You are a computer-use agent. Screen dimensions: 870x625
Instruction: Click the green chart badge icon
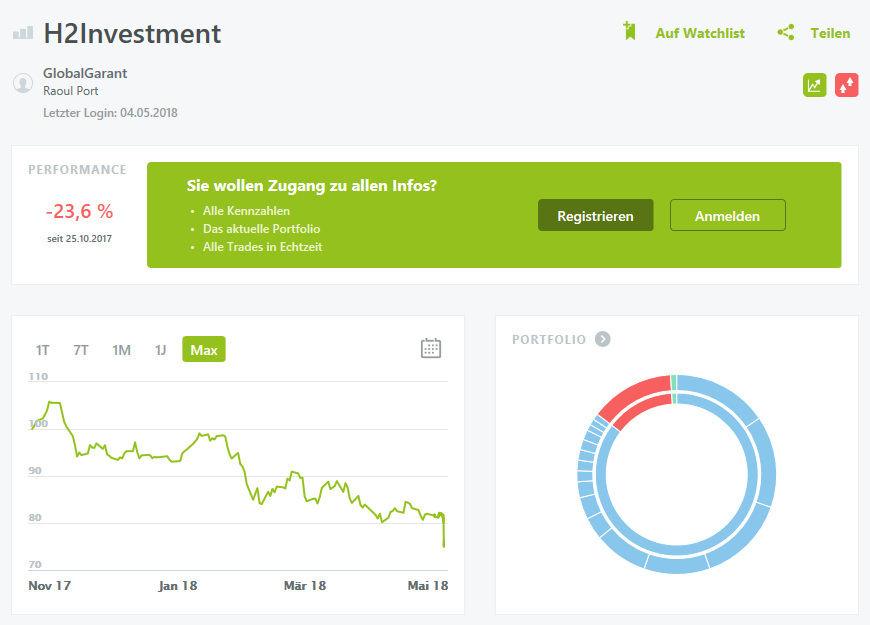click(815, 85)
